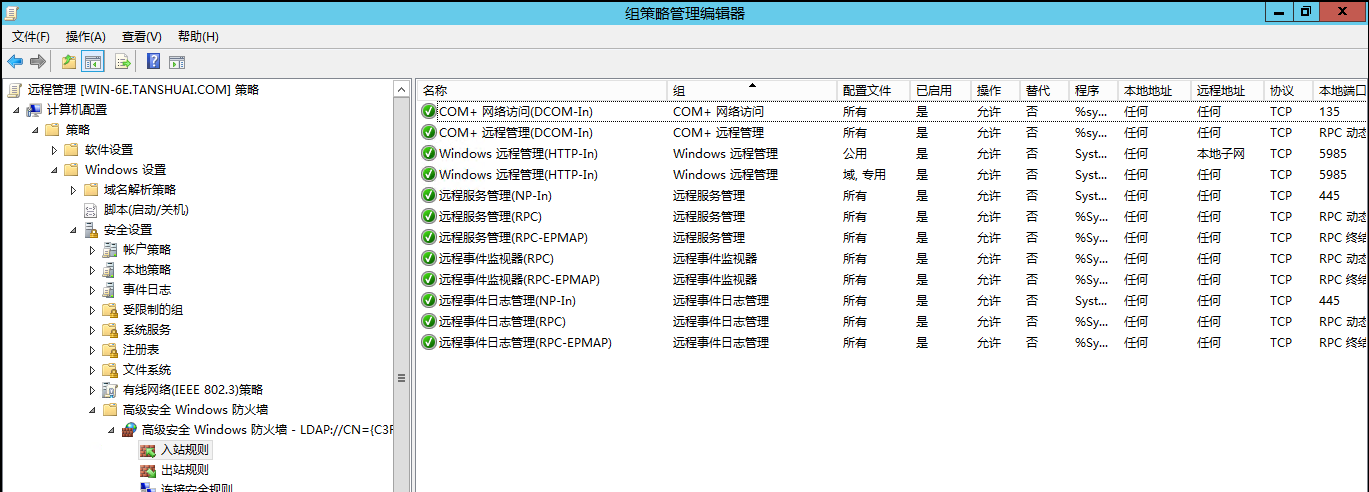1369x492 pixels.
Task: Select the Windows 远程管理(HTTP-In) rule with 域, 专用 profile
Action: 892,175
